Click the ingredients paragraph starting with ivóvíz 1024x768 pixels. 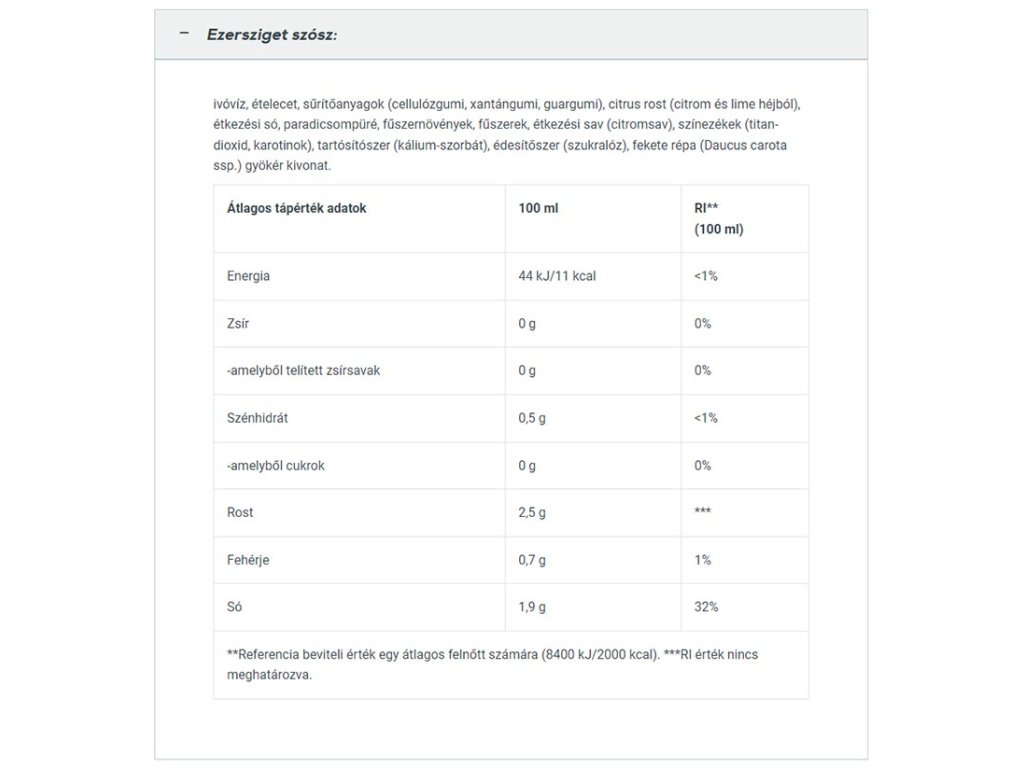tap(506, 134)
